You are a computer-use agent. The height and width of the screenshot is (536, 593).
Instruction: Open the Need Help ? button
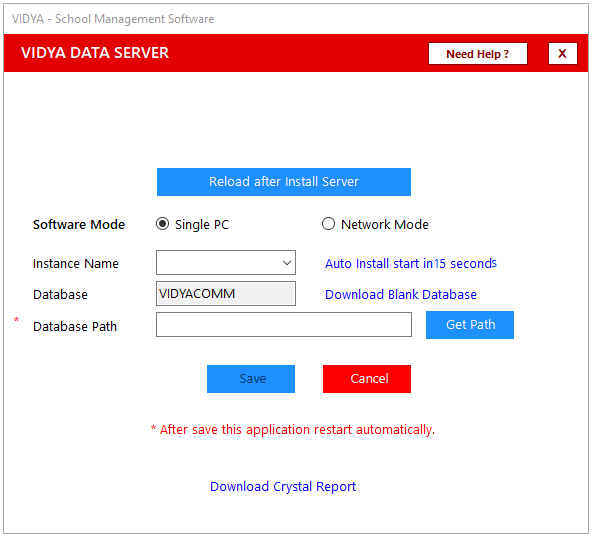[478, 54]
